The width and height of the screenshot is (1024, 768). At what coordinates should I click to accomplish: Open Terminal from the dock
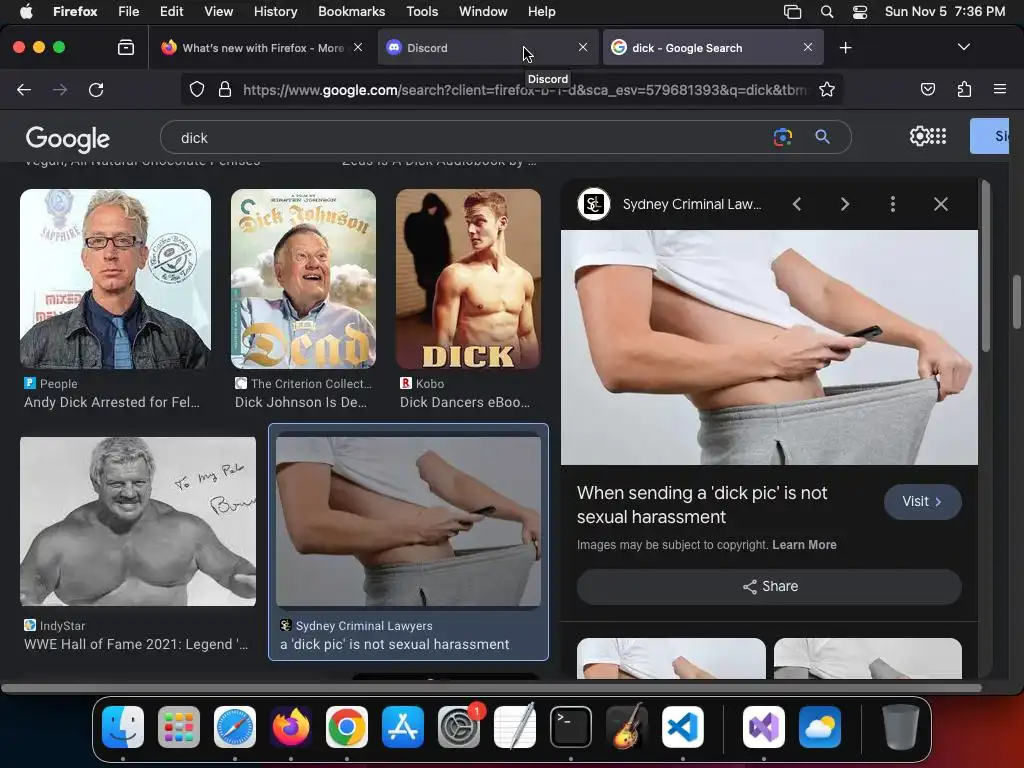coord(571,727)
